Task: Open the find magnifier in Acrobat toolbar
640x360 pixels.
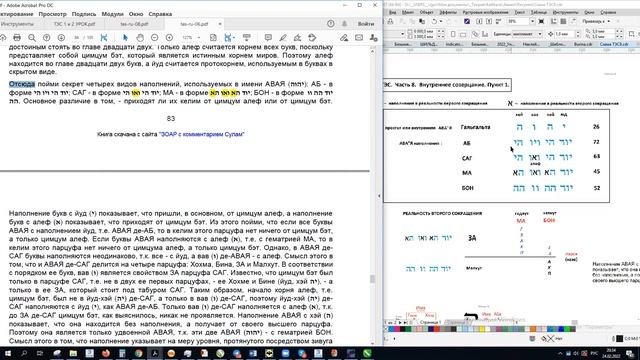Action: [32, 38]
